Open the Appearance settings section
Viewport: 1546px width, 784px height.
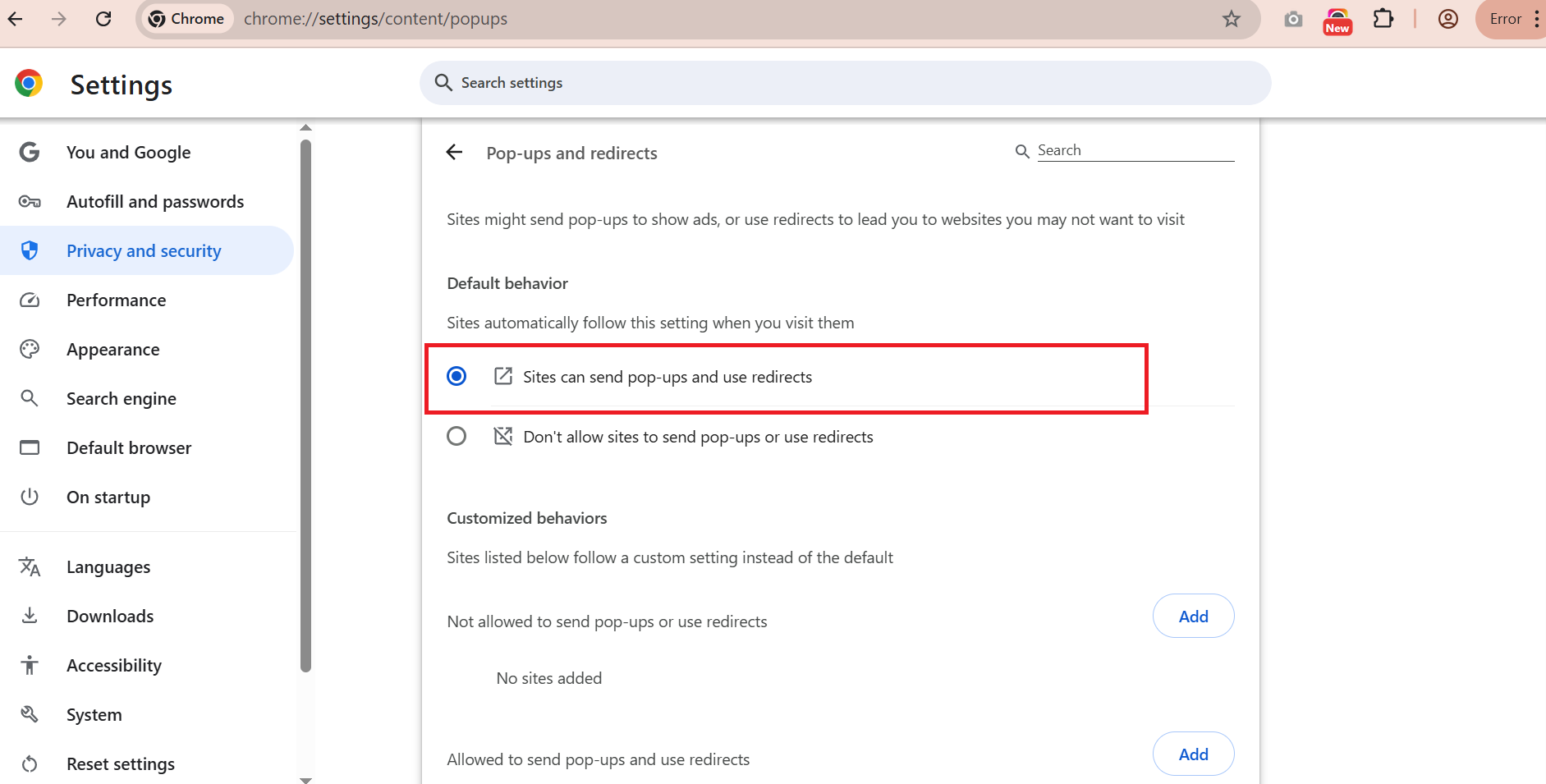tap(112, 350)
